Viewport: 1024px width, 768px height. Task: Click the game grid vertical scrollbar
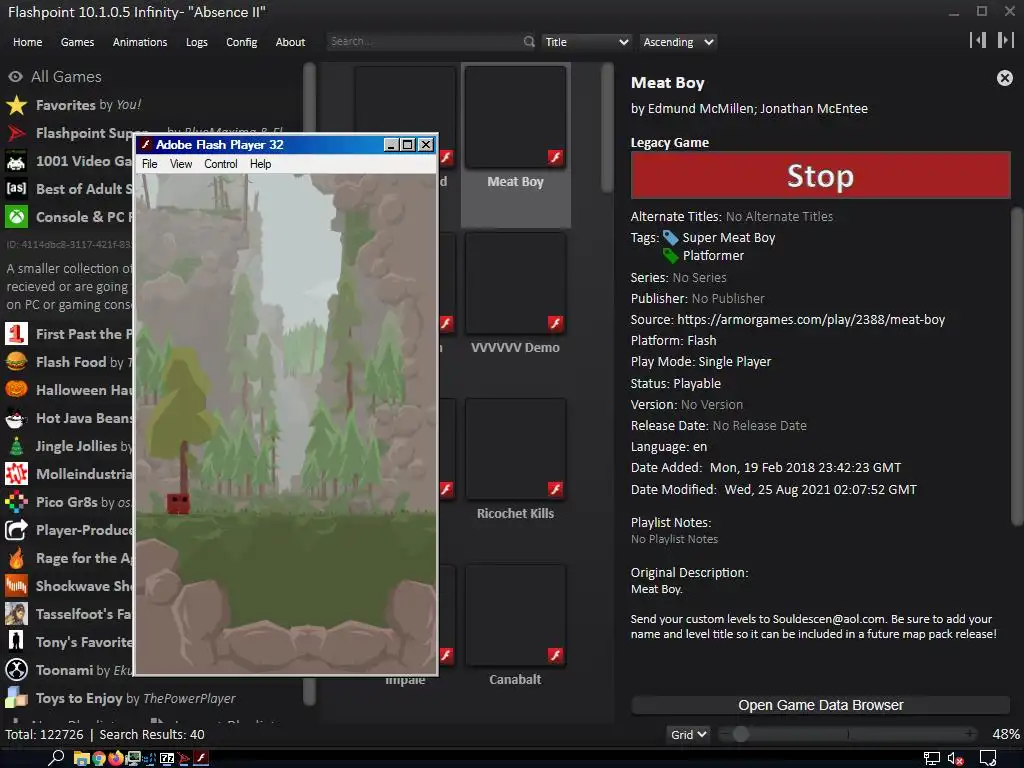[607, 128]
